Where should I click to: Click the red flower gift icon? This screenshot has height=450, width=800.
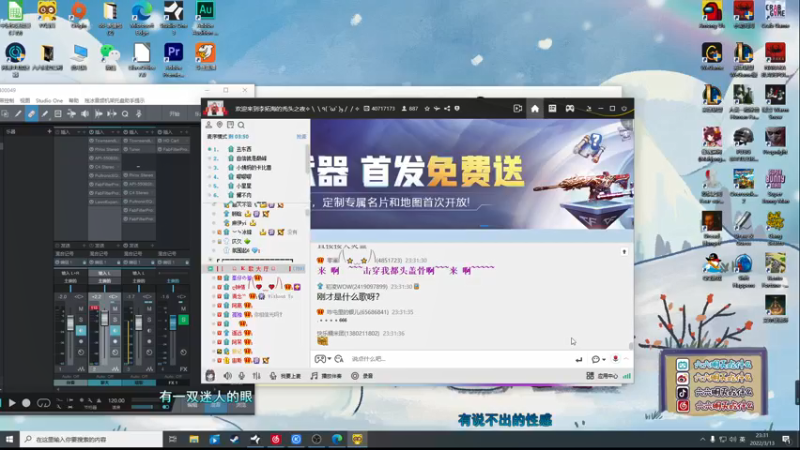tap(616, 359)
